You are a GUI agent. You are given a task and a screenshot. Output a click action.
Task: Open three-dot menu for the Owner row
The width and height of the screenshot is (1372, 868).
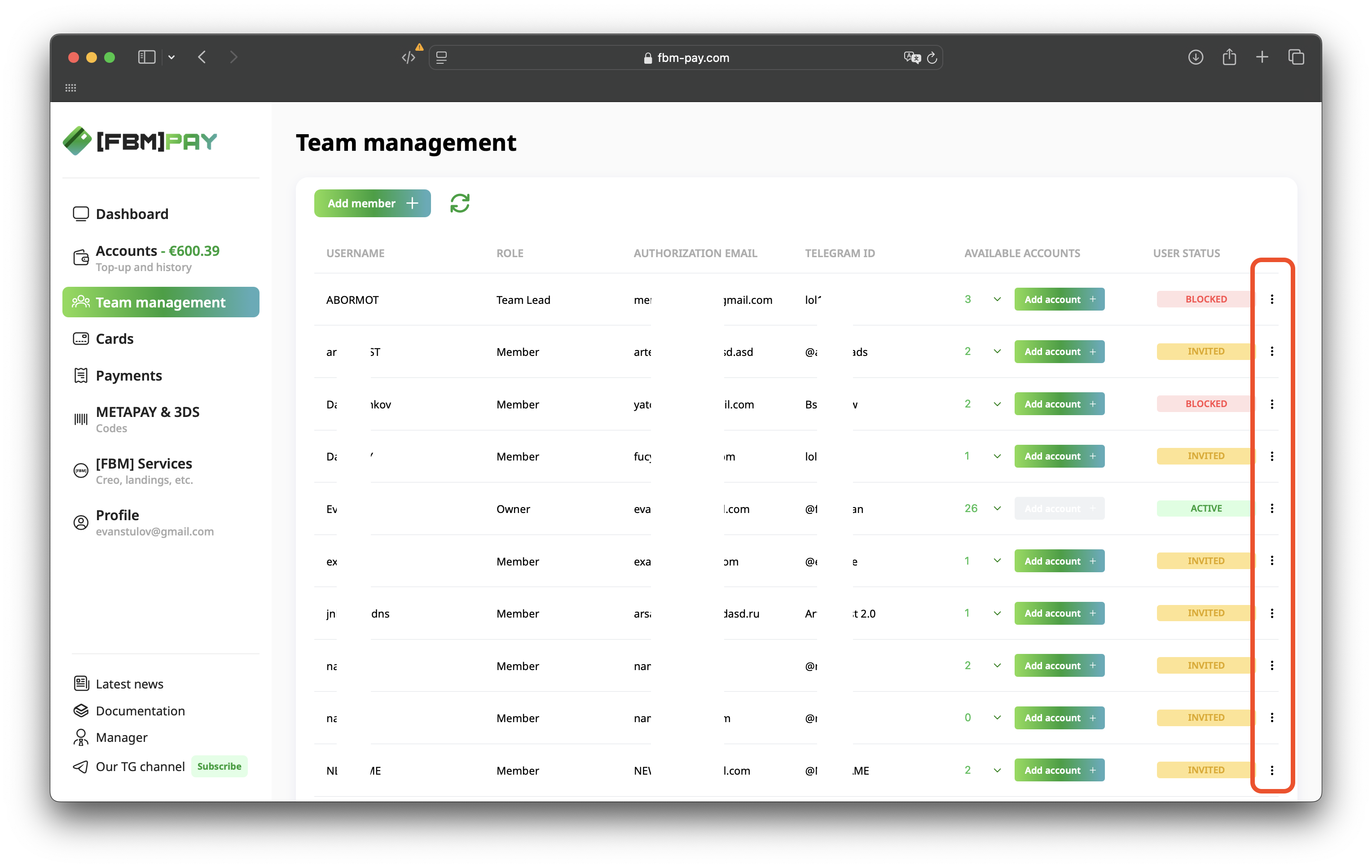(x=1272, y=508)
